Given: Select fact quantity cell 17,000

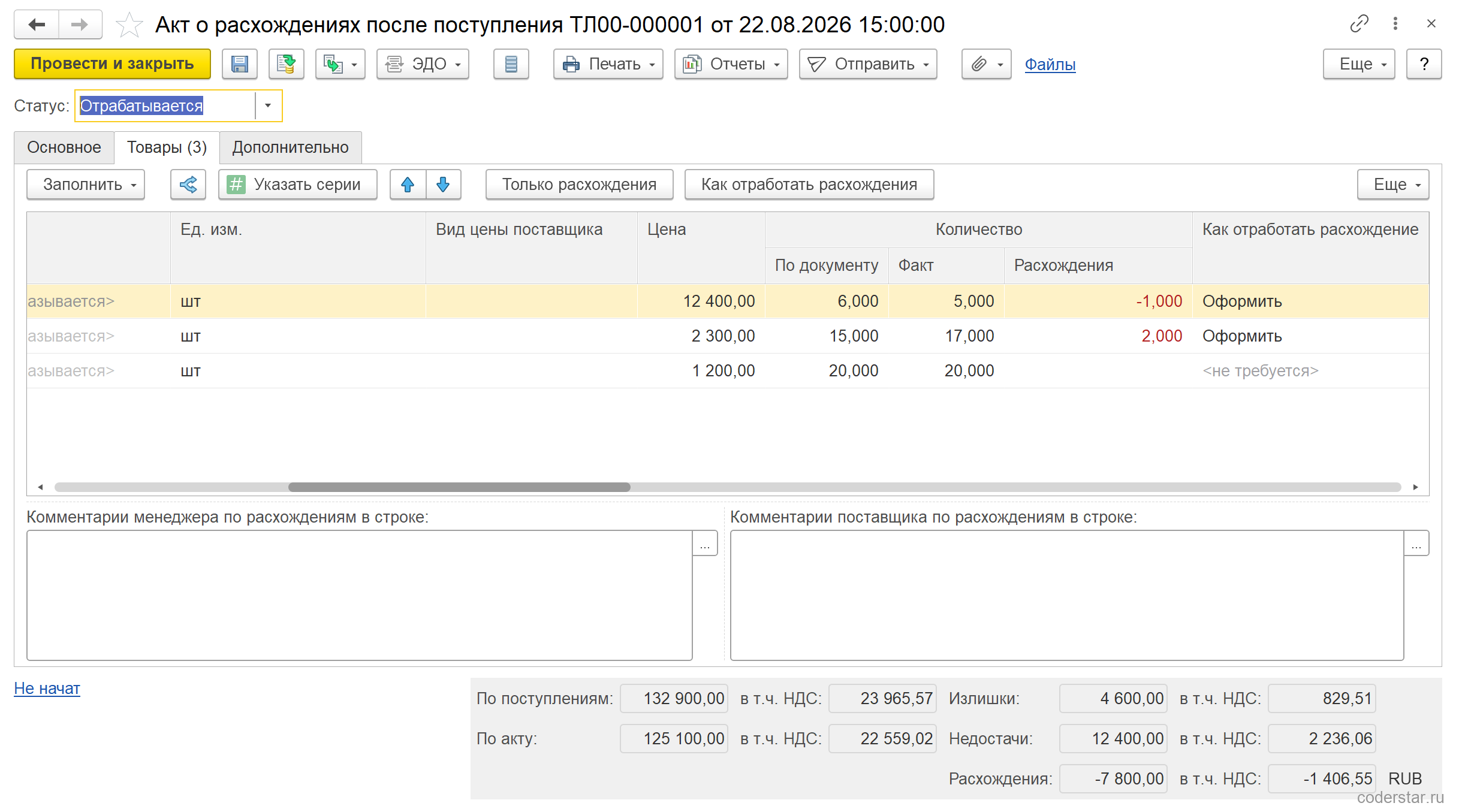Looking at the screenshot, I should click(x=946, y=336).
